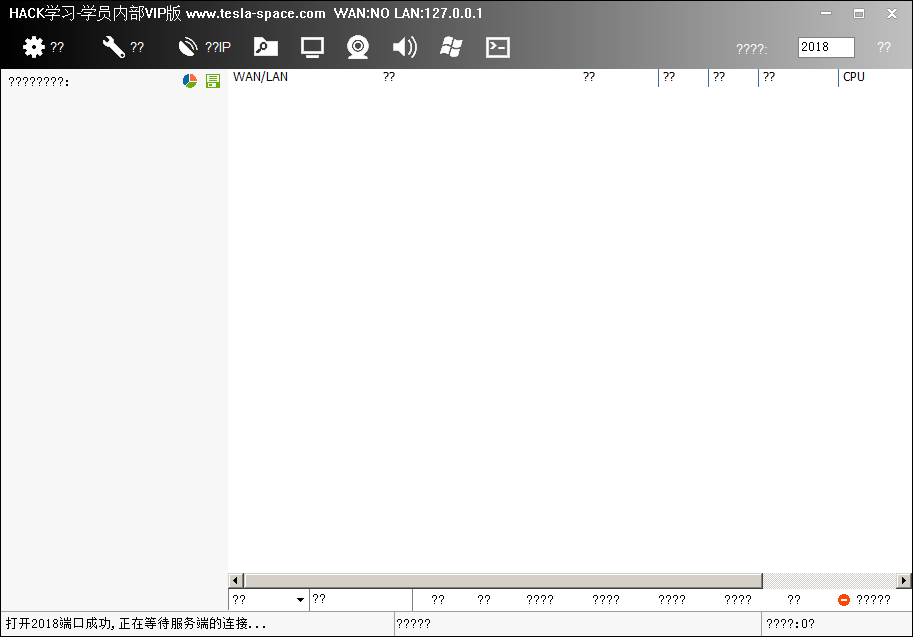
Task: Click the horizontal scrollbar left arrow
Action: click(x=236, y=580)
